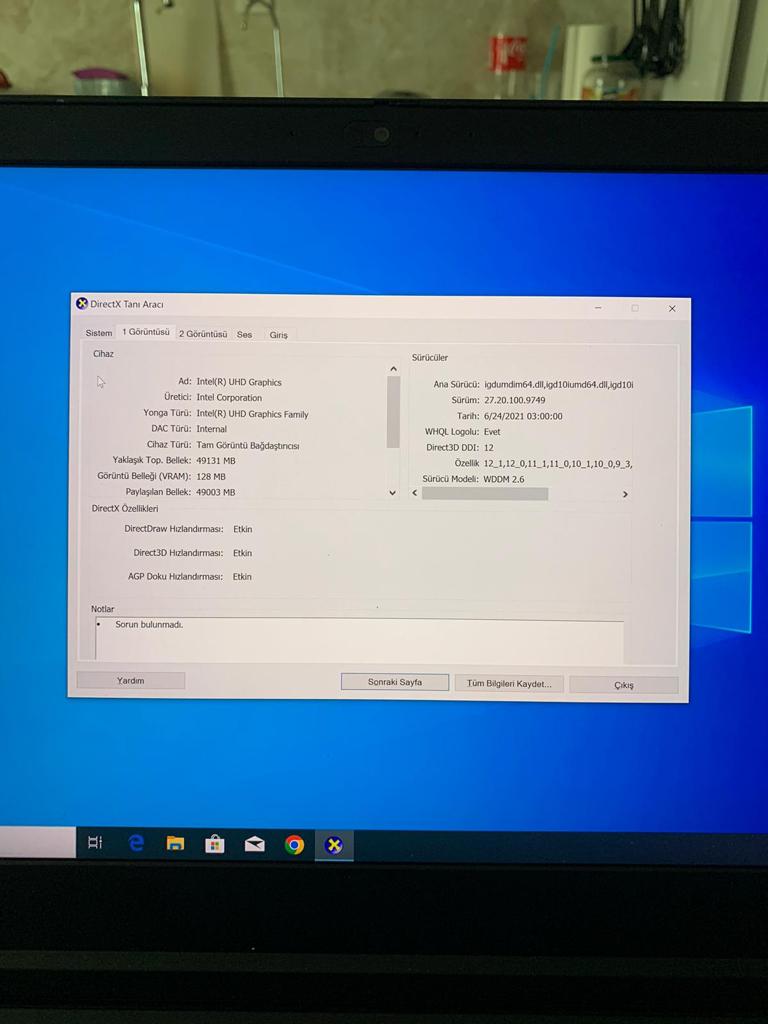Launch Google Chrome from the taskbar

tap(295, 845)
